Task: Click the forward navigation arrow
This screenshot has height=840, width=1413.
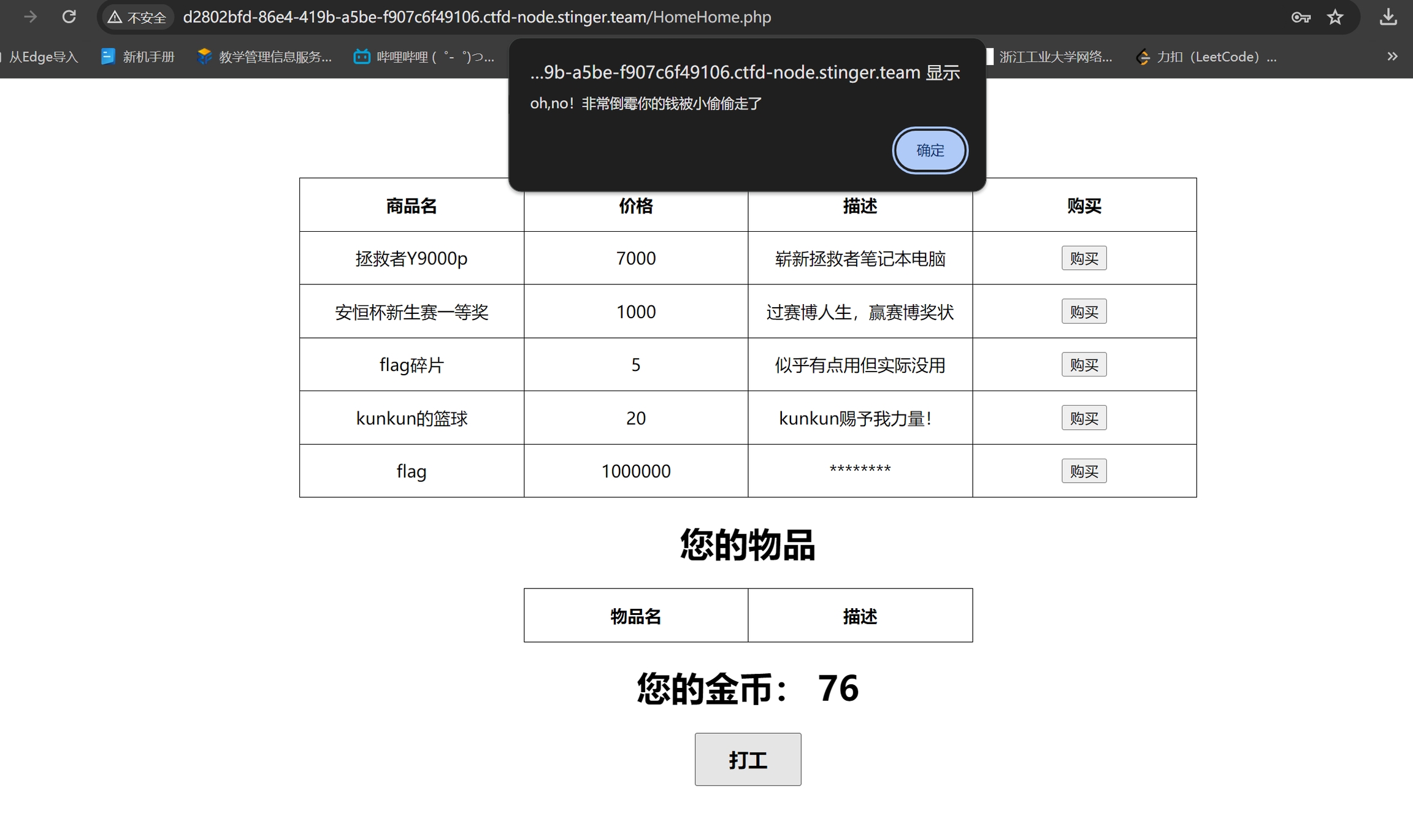Action: click(30, 17)
